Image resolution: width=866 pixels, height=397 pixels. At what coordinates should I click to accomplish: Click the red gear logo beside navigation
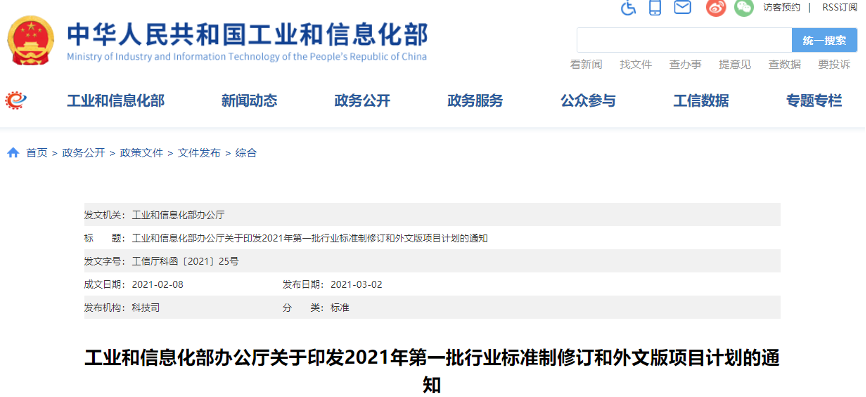point(16,100)
